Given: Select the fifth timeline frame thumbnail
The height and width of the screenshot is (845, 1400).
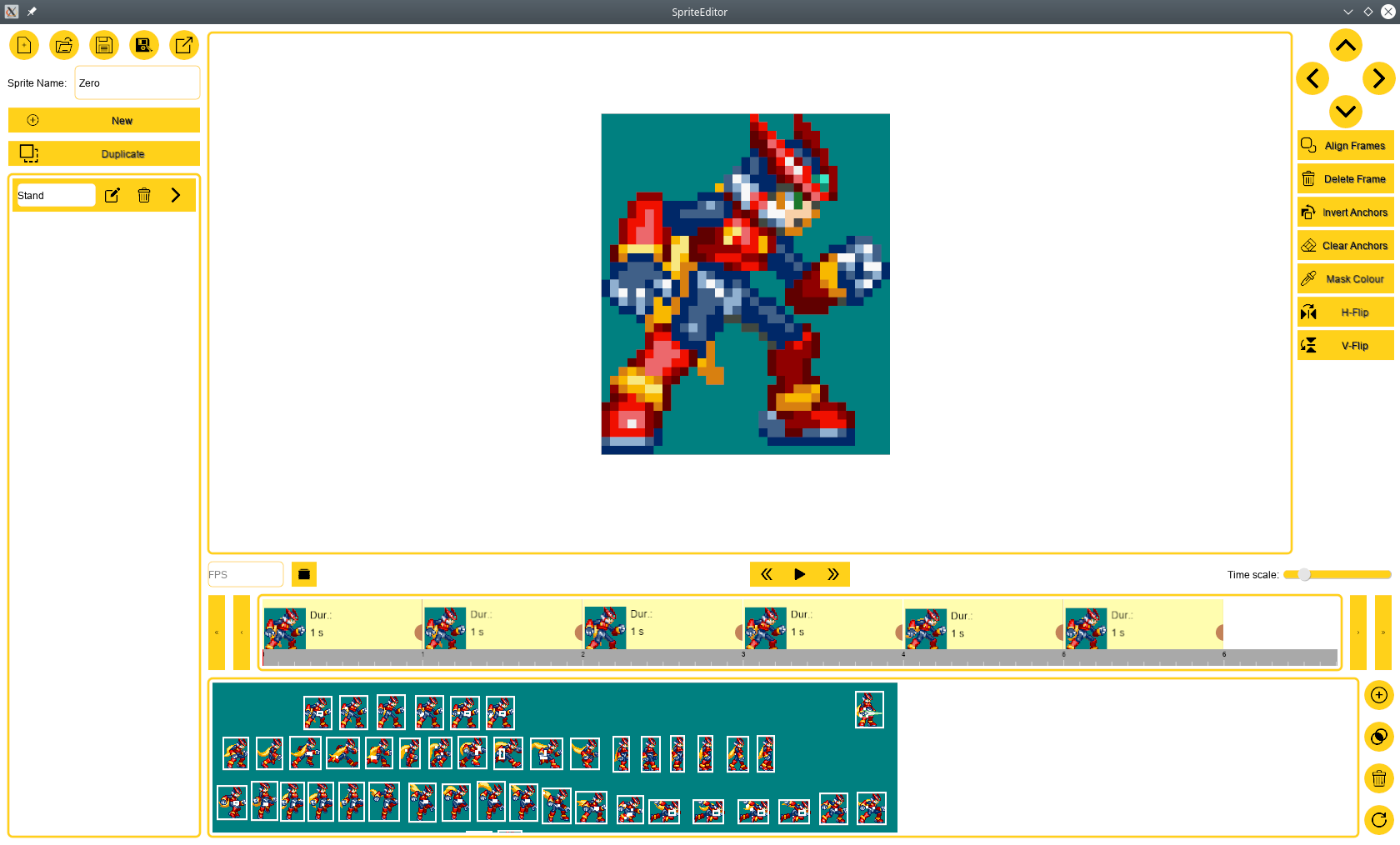Looking at the screenshot, I should (x=926, y=628).
